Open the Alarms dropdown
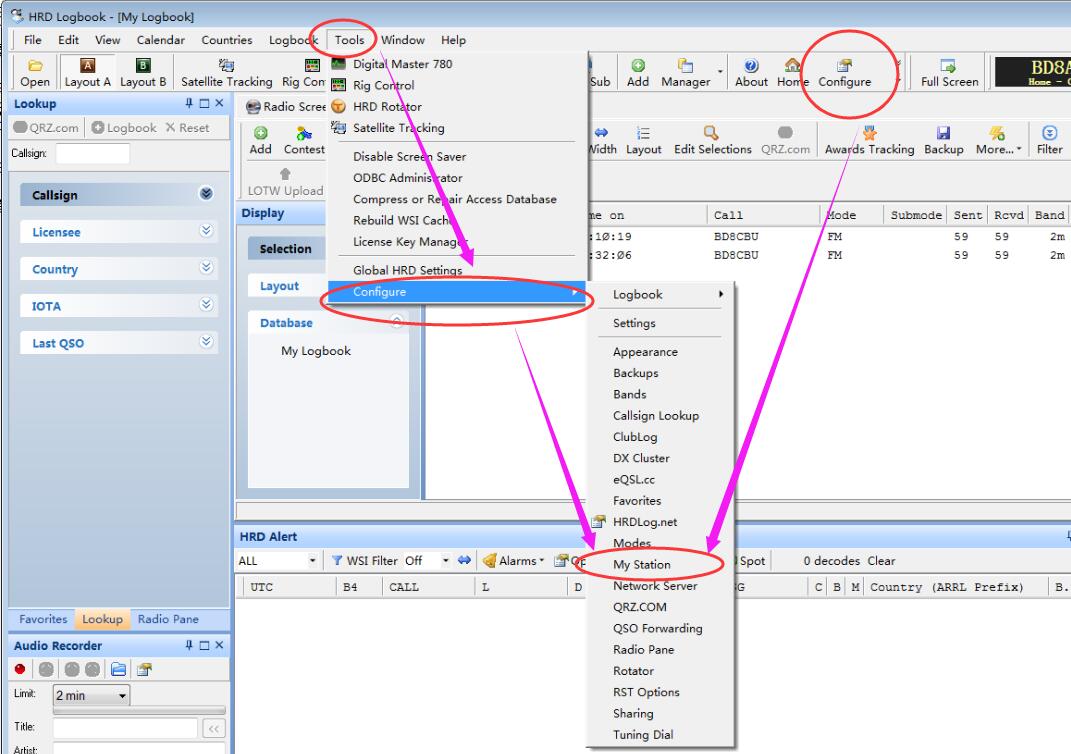1071x754 pixels. [x=513, y=561]
